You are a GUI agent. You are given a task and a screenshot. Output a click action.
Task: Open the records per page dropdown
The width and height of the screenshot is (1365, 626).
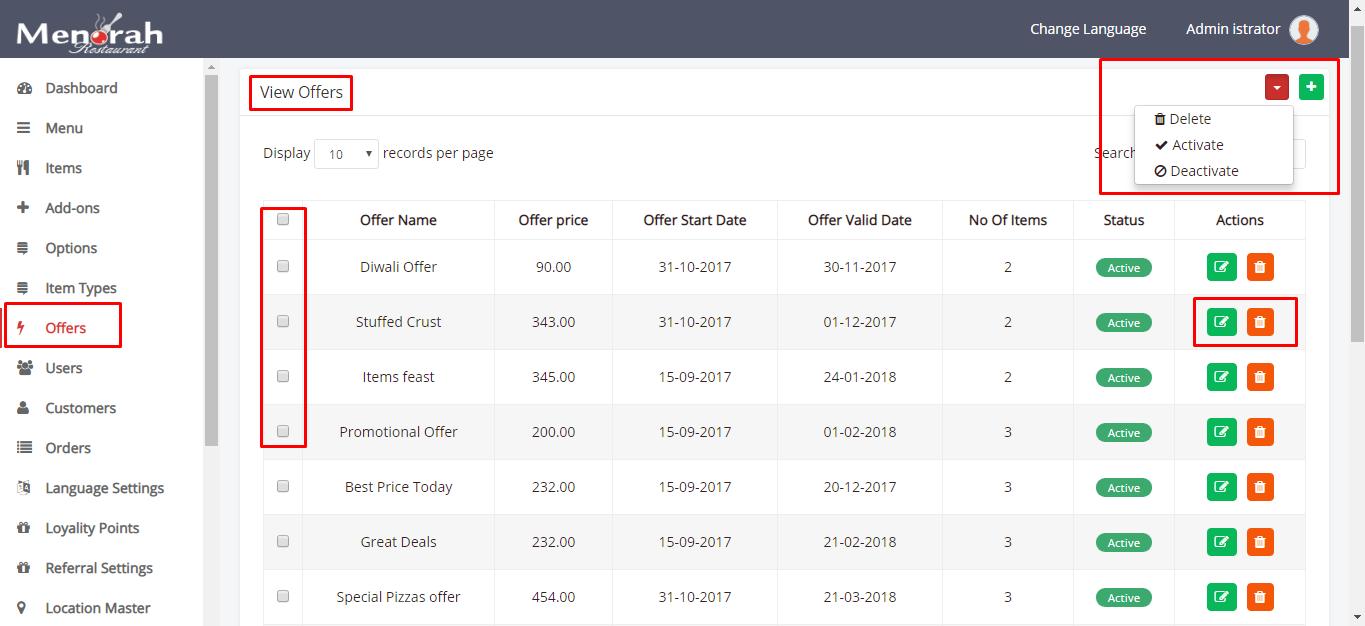(347, 154)
